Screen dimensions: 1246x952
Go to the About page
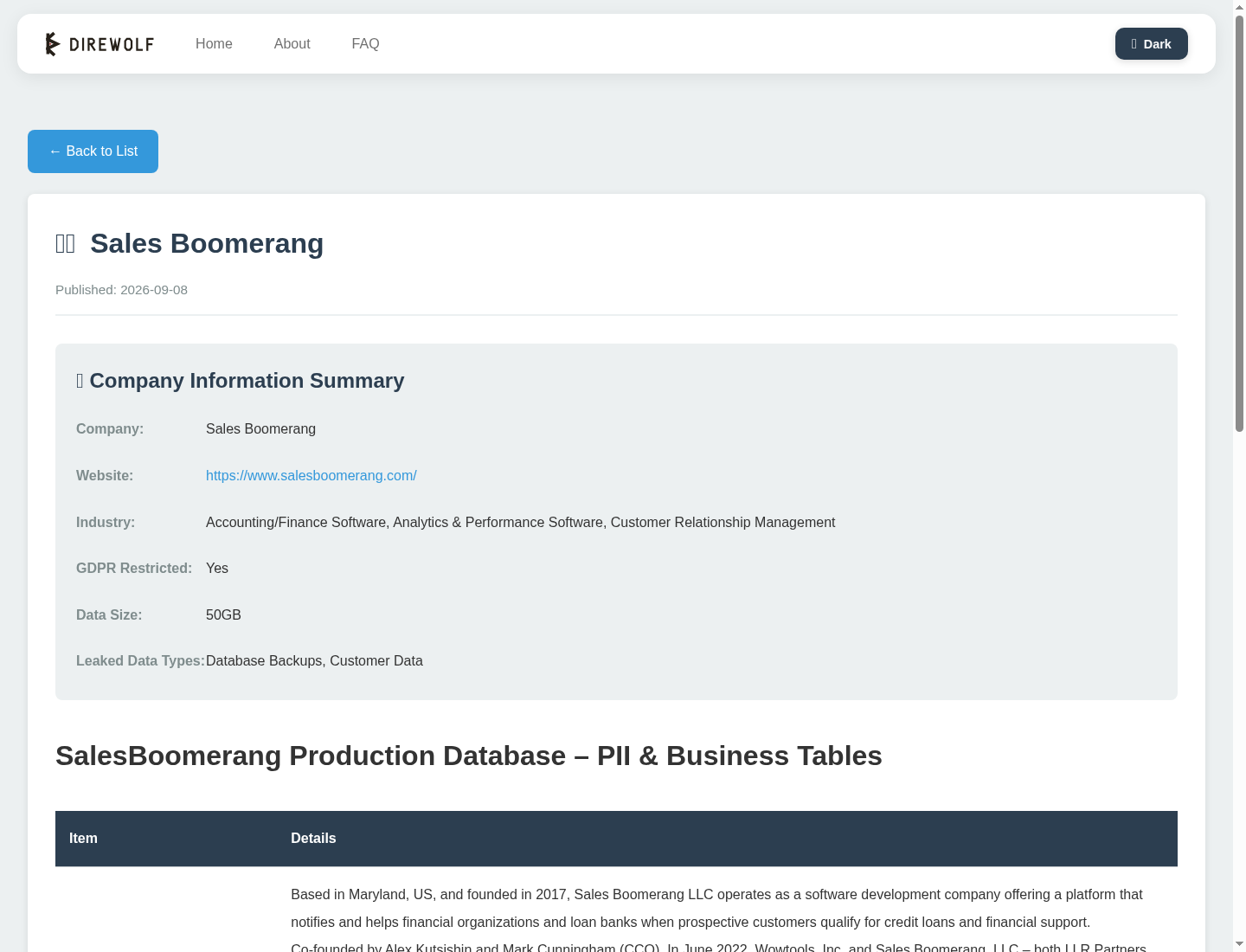coord(292,44)
